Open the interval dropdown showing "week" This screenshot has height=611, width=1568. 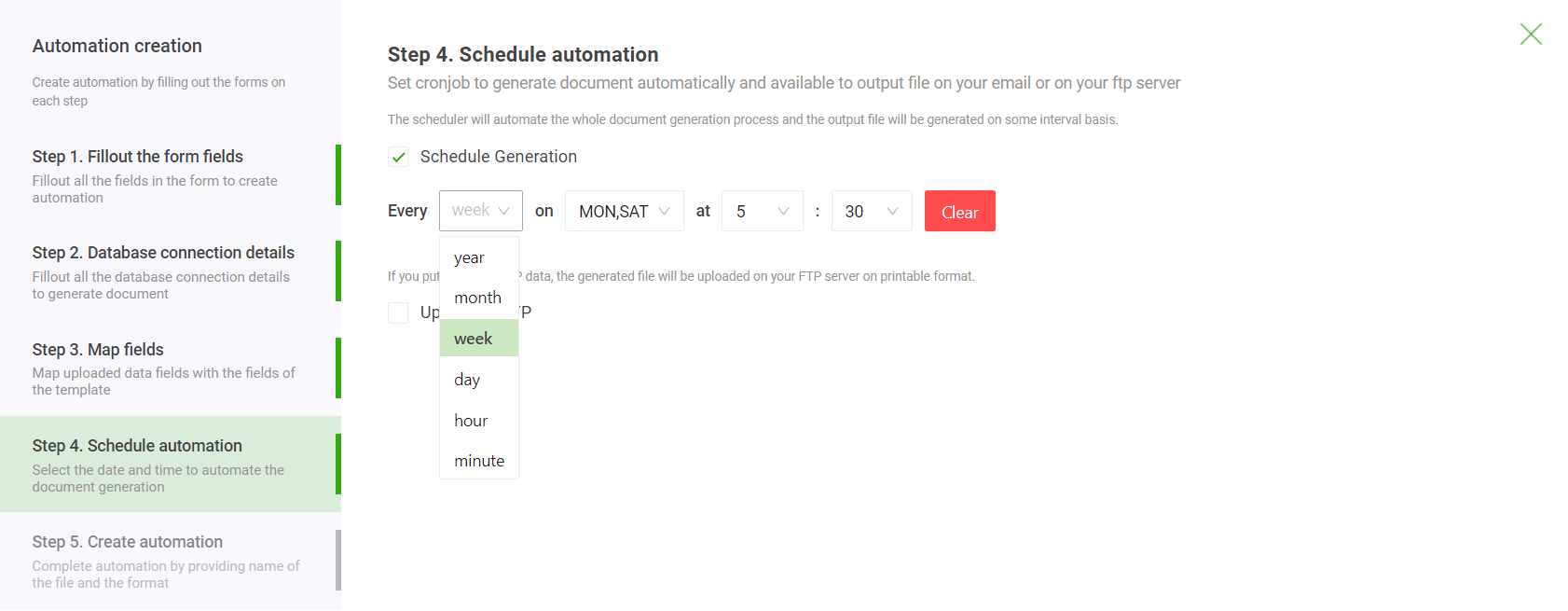(x=479, y=211)
